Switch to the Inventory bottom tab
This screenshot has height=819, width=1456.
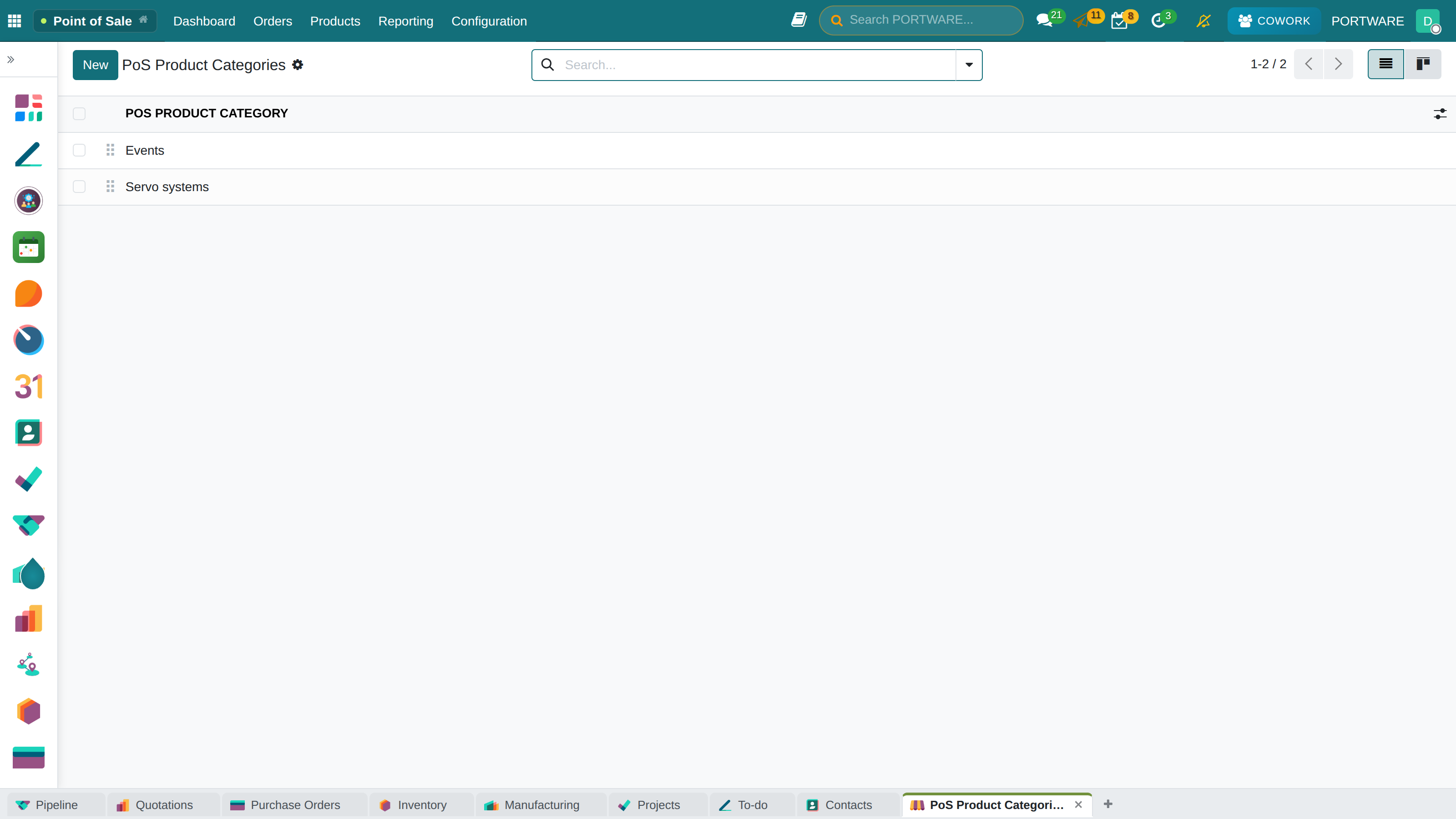[x=422, y=805]
